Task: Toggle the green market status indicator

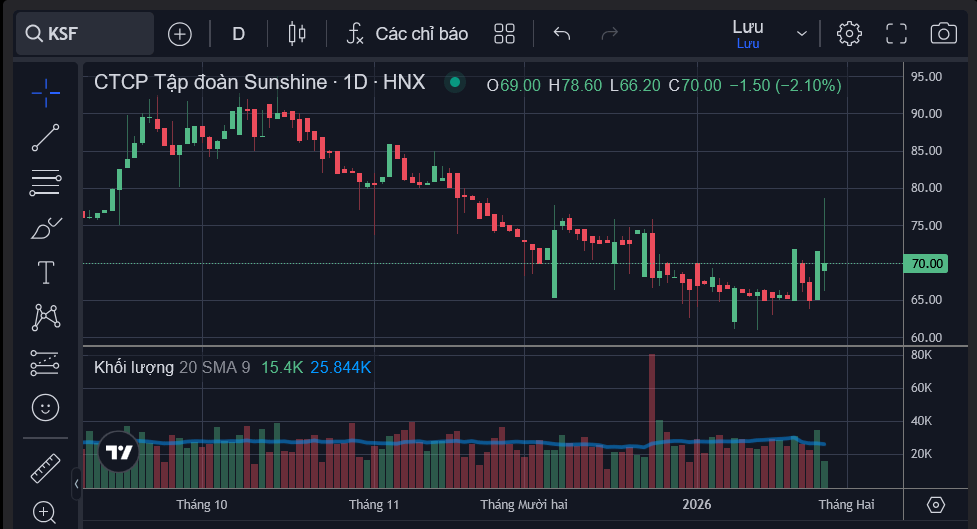Action: [455, 82]
